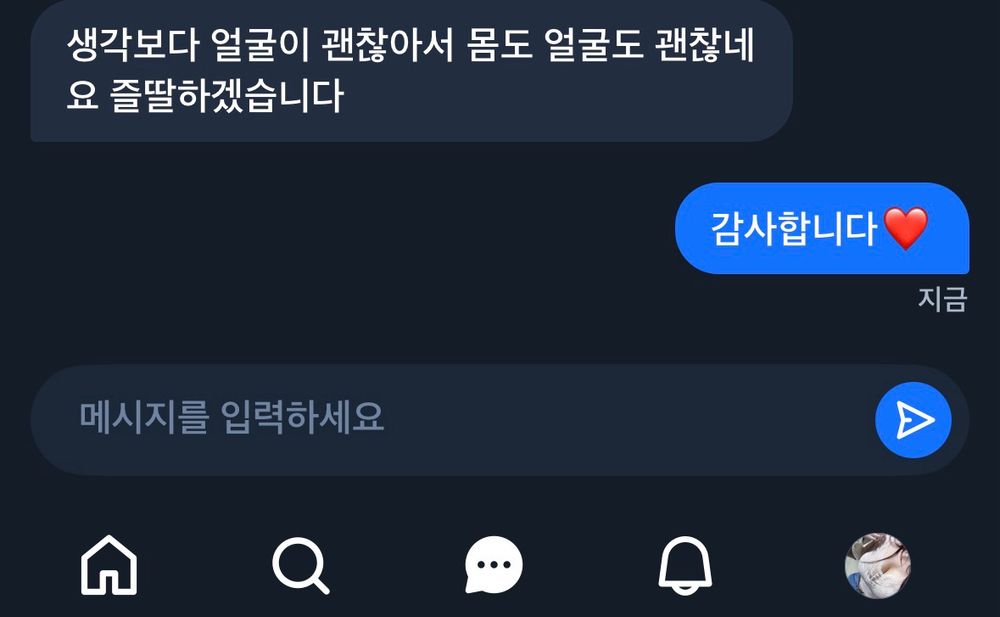The height and width of the screenshot is (617, 1000).
Task: Open profile via the avatar thumbnail
Action: click(x=878, y=565)
